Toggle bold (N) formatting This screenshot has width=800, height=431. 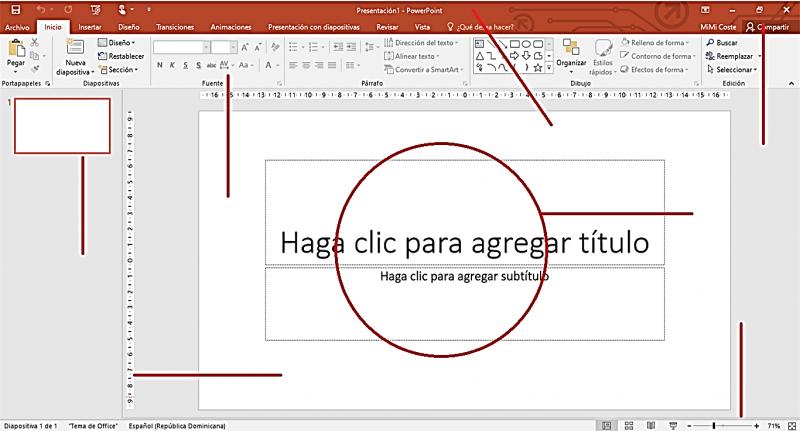coord(160,65)
